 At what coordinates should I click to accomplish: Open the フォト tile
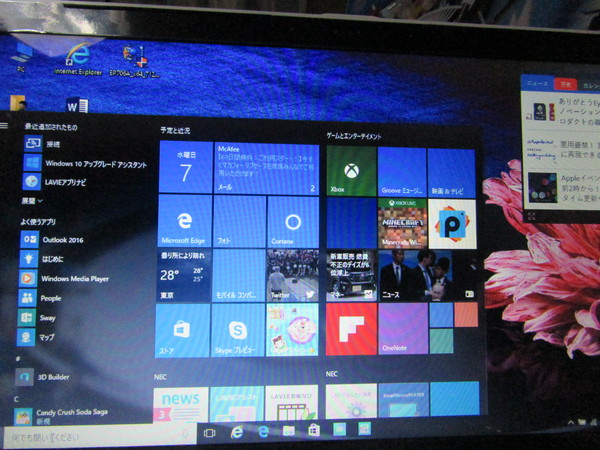click(240, 222)
